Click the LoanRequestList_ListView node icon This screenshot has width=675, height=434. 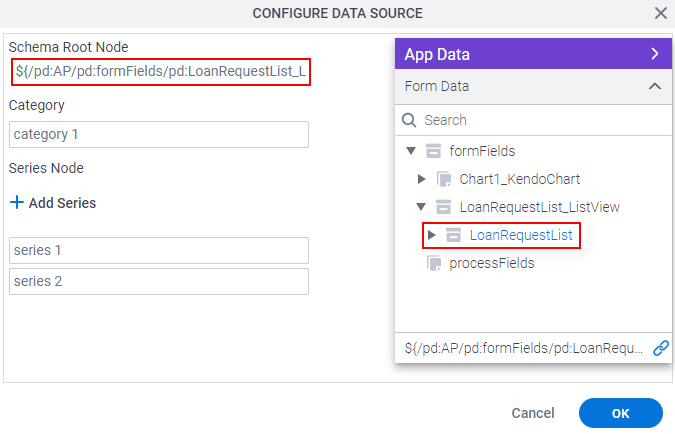[x=443, y=207]
